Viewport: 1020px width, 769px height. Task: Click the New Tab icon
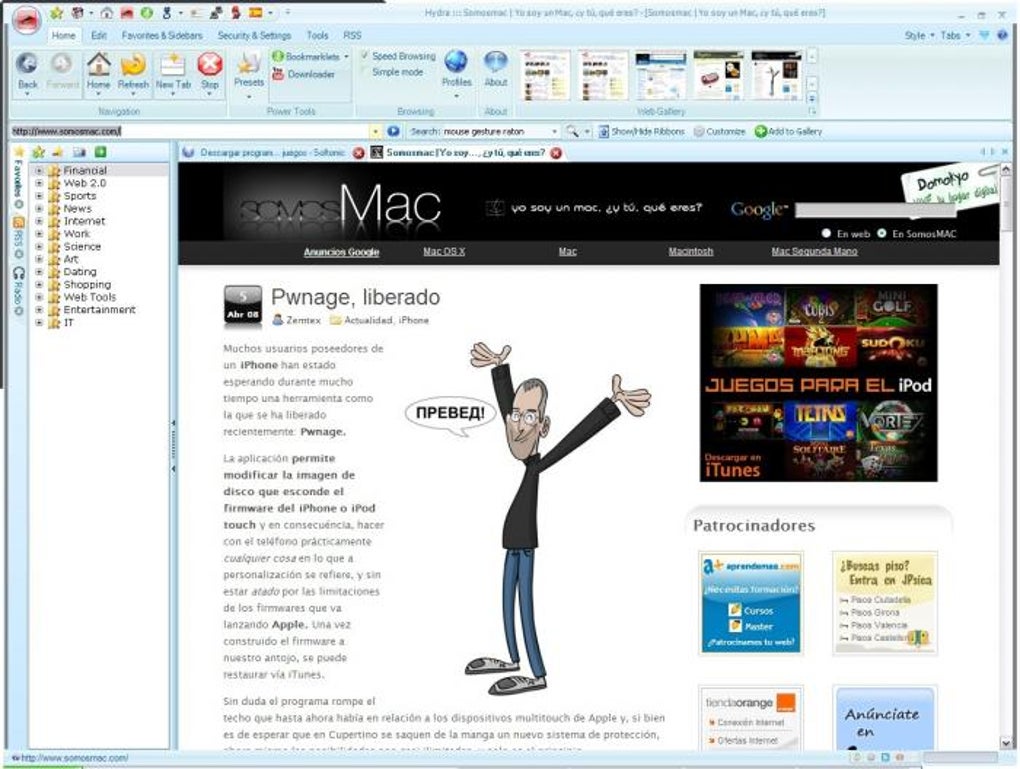[172, 64]
